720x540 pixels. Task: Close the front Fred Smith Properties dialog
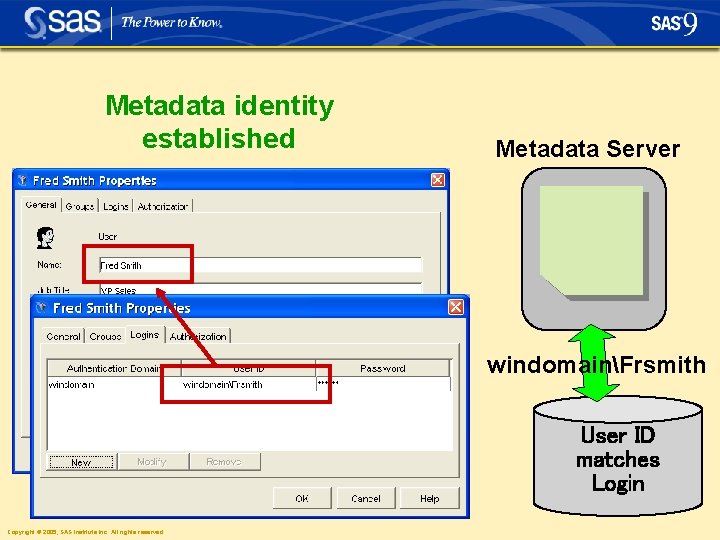point(456,307)
